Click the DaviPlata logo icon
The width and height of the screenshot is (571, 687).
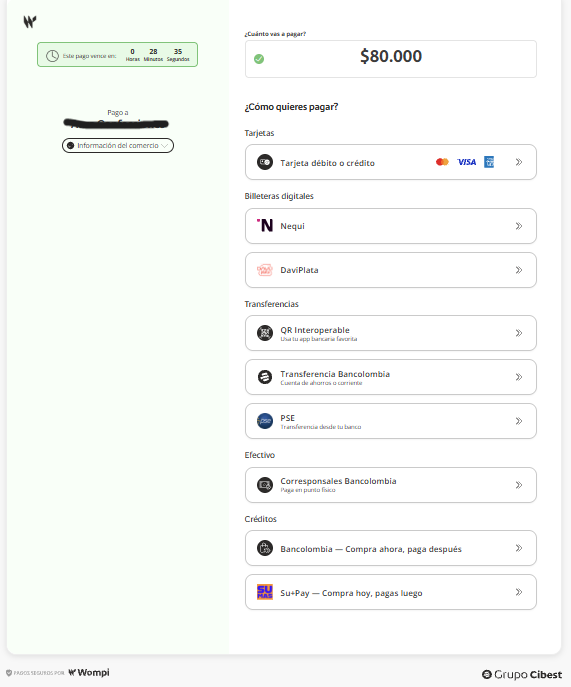click(x=265, y=270)
